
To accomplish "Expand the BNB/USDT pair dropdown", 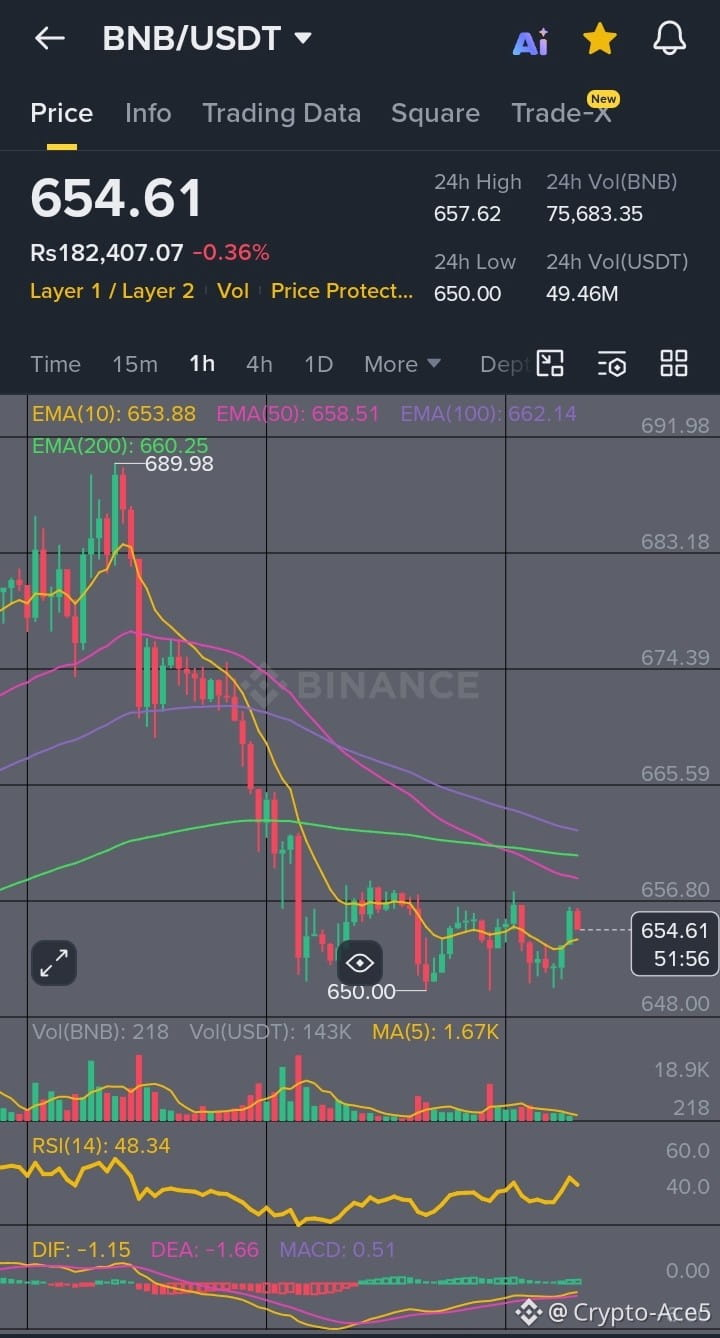I will 303,39.
